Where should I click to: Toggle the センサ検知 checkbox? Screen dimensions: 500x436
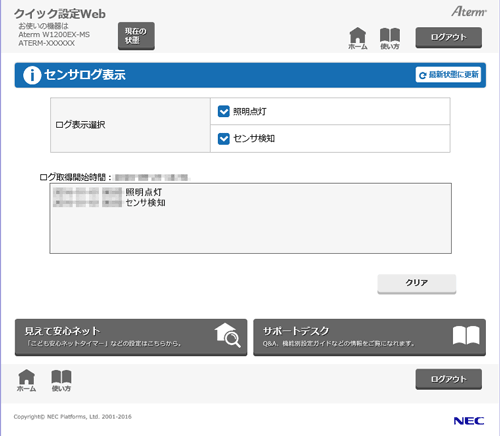pos(223,139)
